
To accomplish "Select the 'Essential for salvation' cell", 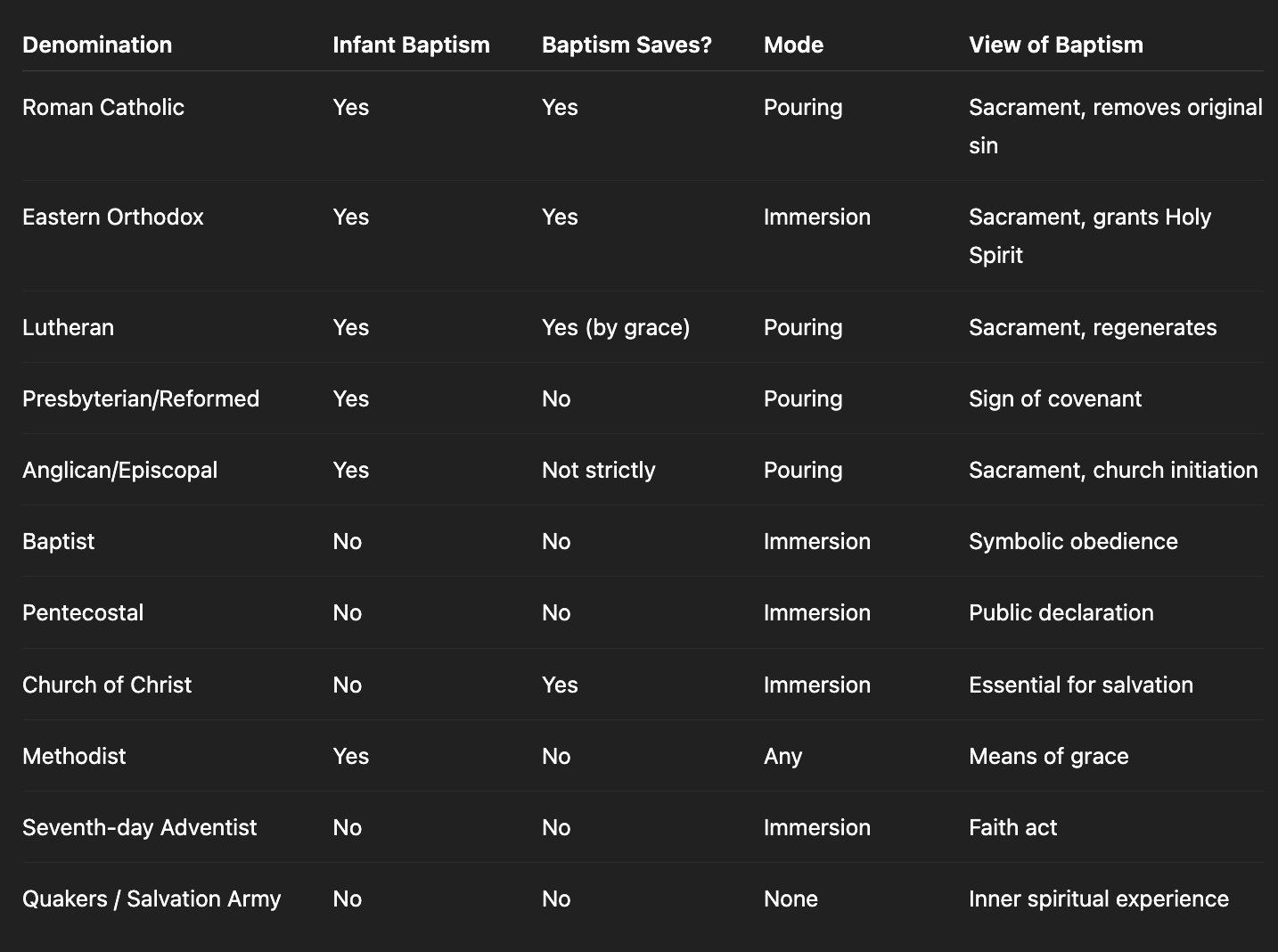I will coord(1080,685).
